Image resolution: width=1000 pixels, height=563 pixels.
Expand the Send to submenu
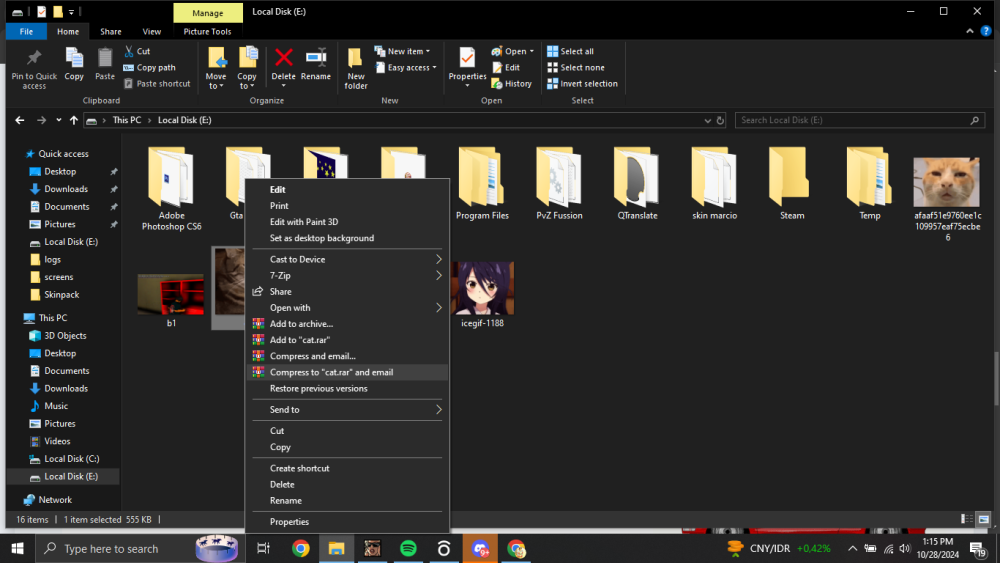click(x=348, y=410)
